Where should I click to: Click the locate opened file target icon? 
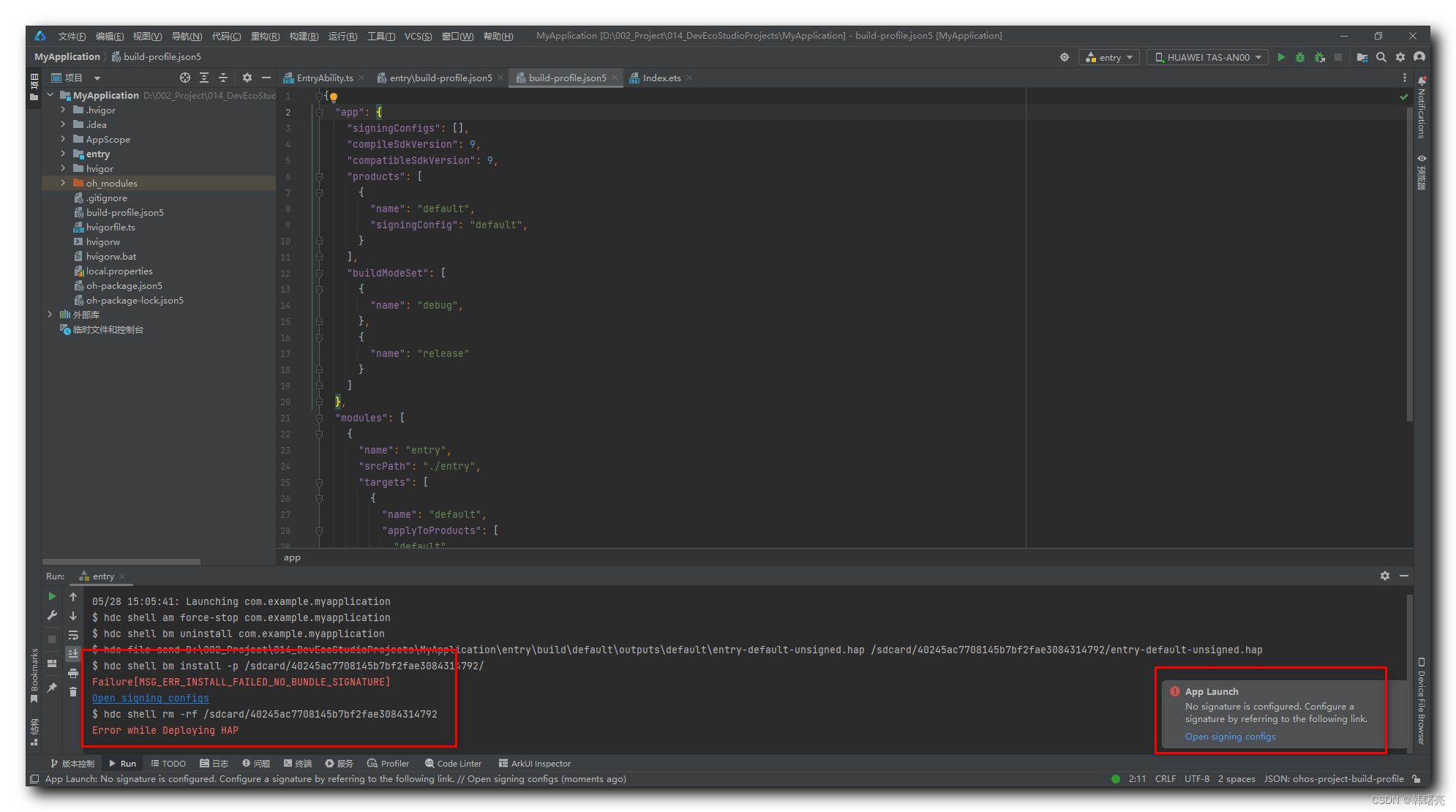[185, 78]
